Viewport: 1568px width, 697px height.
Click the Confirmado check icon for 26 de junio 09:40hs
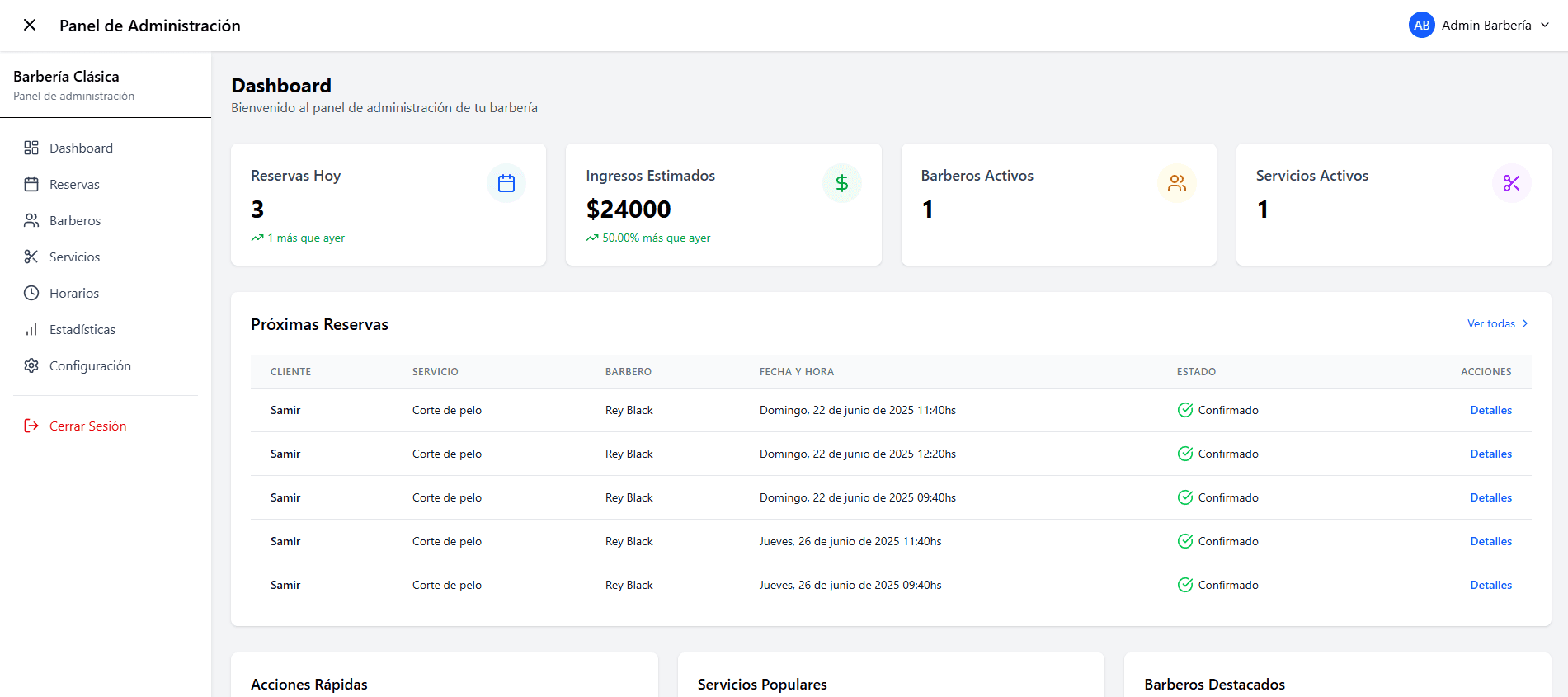point(1185,585)
